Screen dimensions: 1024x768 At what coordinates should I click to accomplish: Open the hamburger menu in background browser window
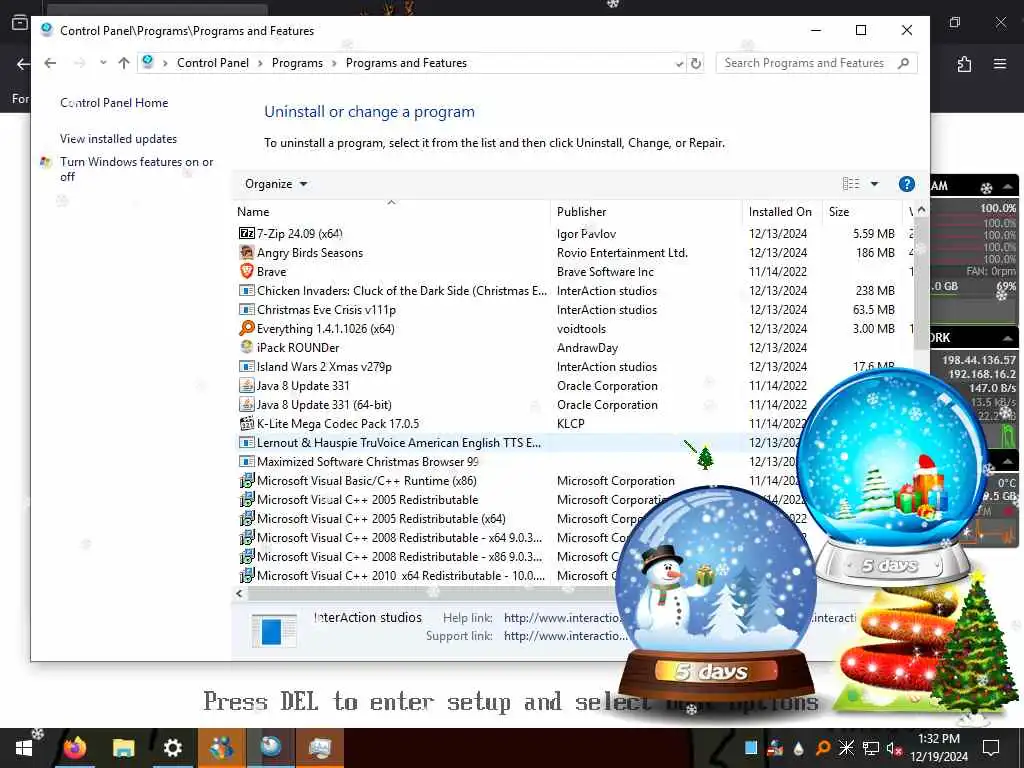pyautogui.click(x=999, y=63)
